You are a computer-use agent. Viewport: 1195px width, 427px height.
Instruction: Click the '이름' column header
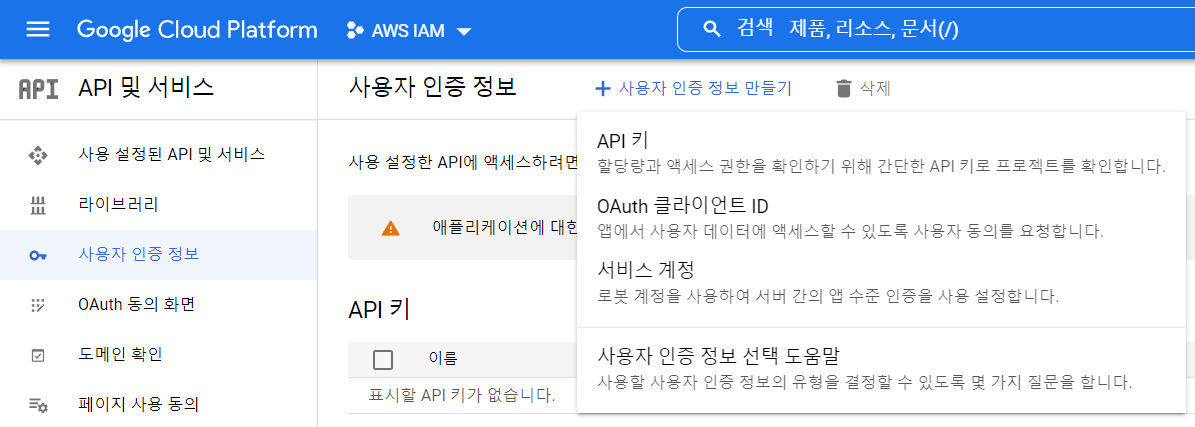point(443,359)
